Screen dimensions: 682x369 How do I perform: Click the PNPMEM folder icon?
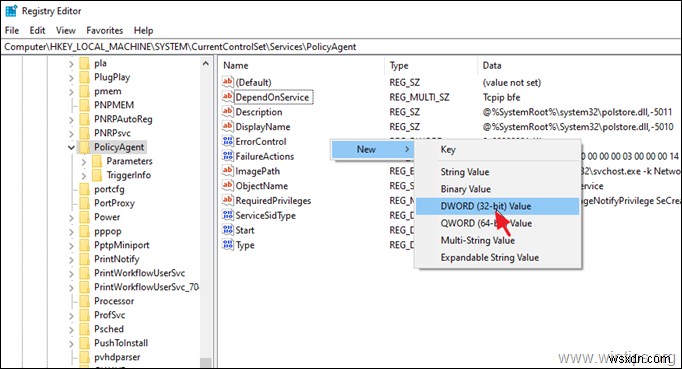[85, 105]
